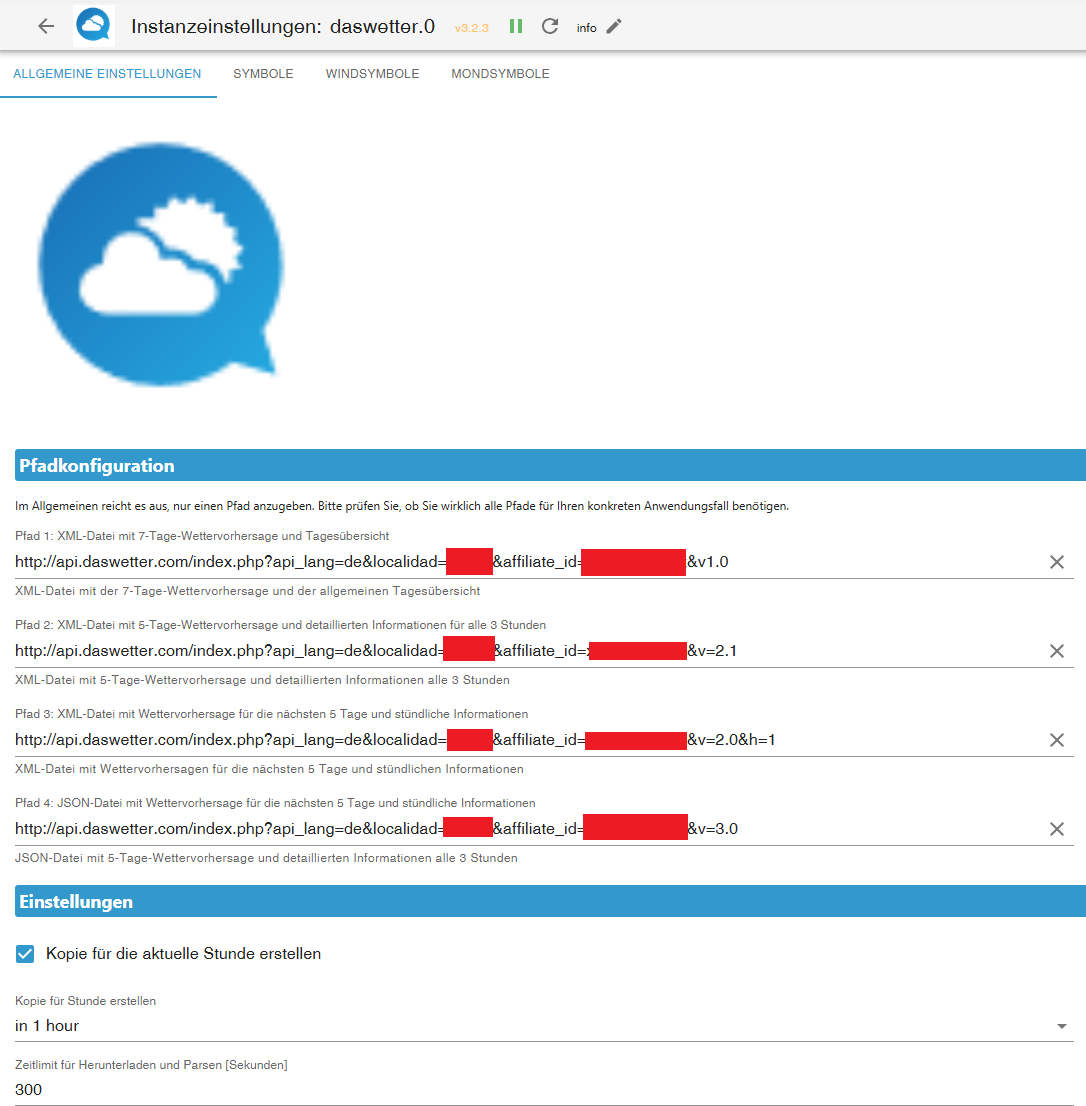Clear the Pfad 4 URL field
1086x1106 pixels.
click(x=1056, y=829)
